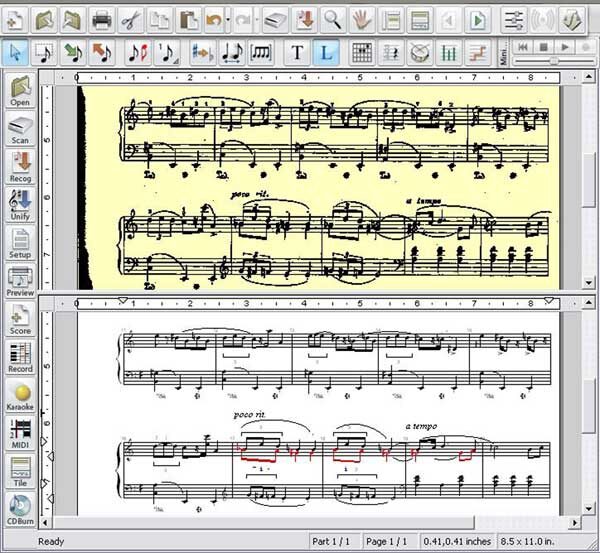The height and width of the screenshot is (553, 600).
Task: Click lower pane scroll-down arrow
Action: [x=589, y=509]
